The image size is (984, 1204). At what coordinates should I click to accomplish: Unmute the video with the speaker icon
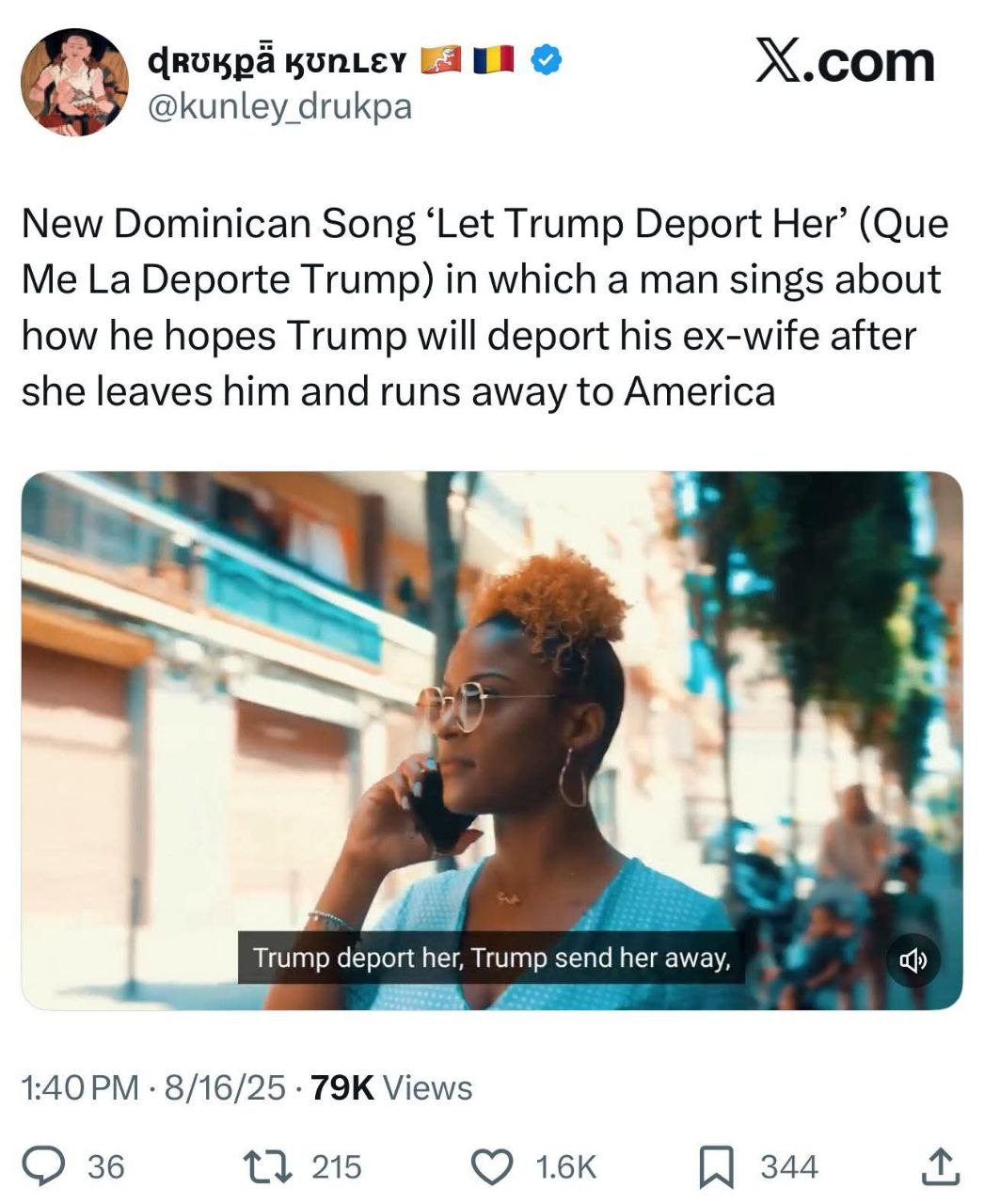(913, 959)
